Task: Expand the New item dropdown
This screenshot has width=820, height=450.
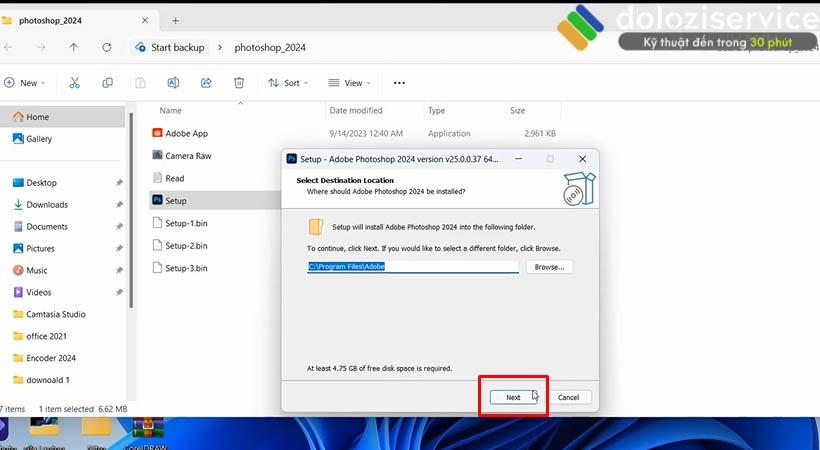Action: click(x=25, y=83)
